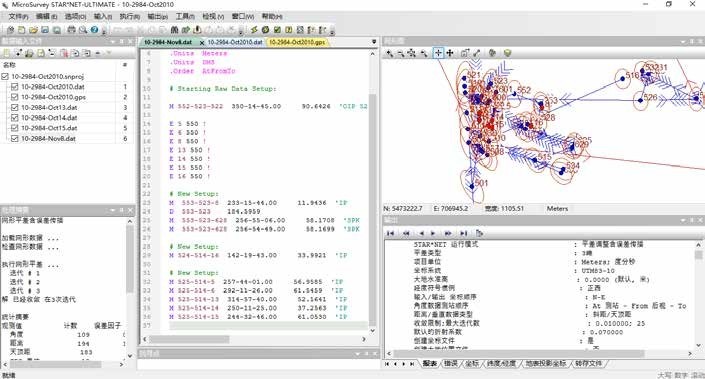Open the input files panel dropdown arrow
This screenshot has height=379, width=705.
click(x=113, y=41)
